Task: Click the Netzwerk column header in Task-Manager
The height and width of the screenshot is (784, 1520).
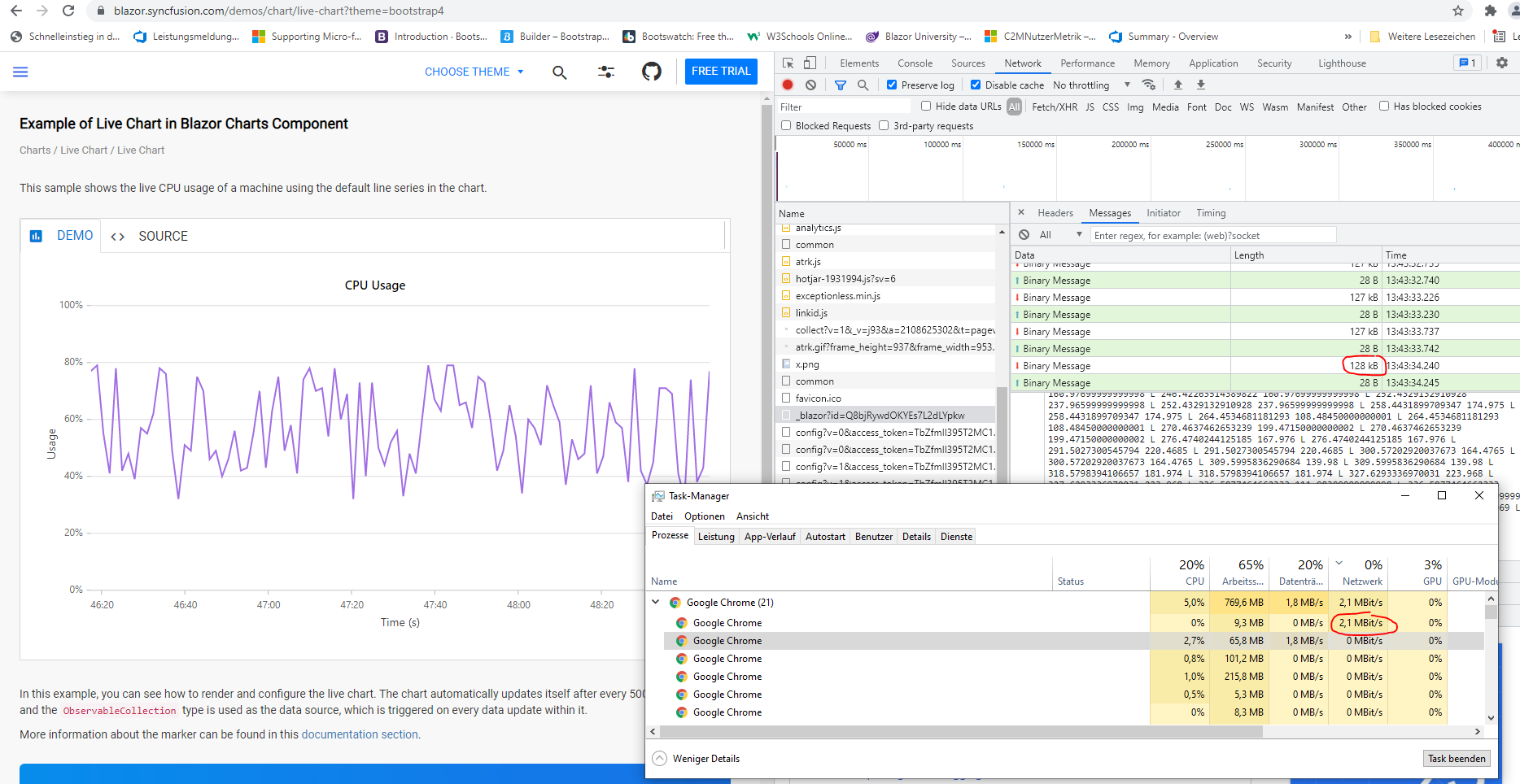Action: click(1358, 573)
